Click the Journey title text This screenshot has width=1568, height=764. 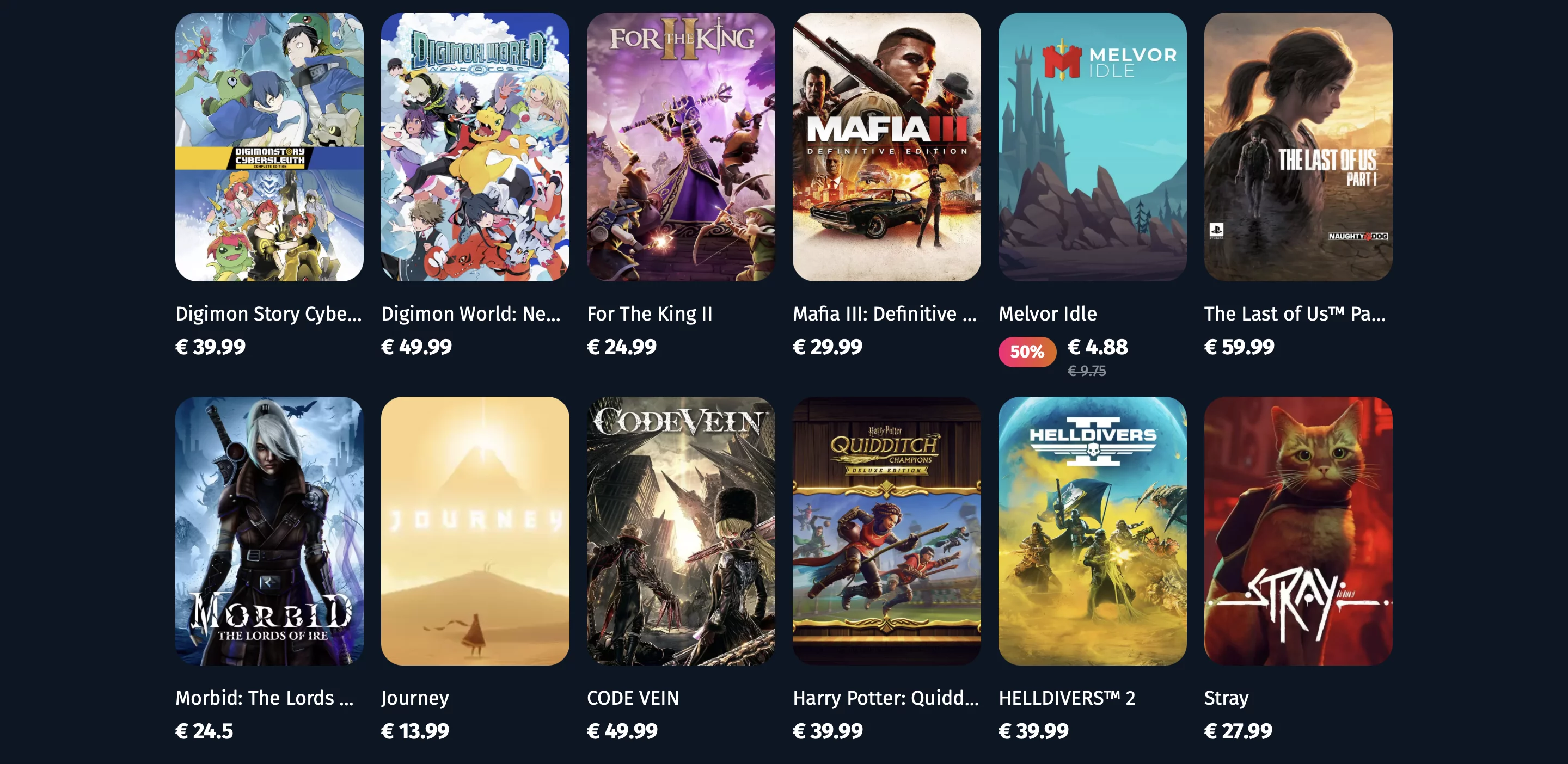click(x=414, y=698)
